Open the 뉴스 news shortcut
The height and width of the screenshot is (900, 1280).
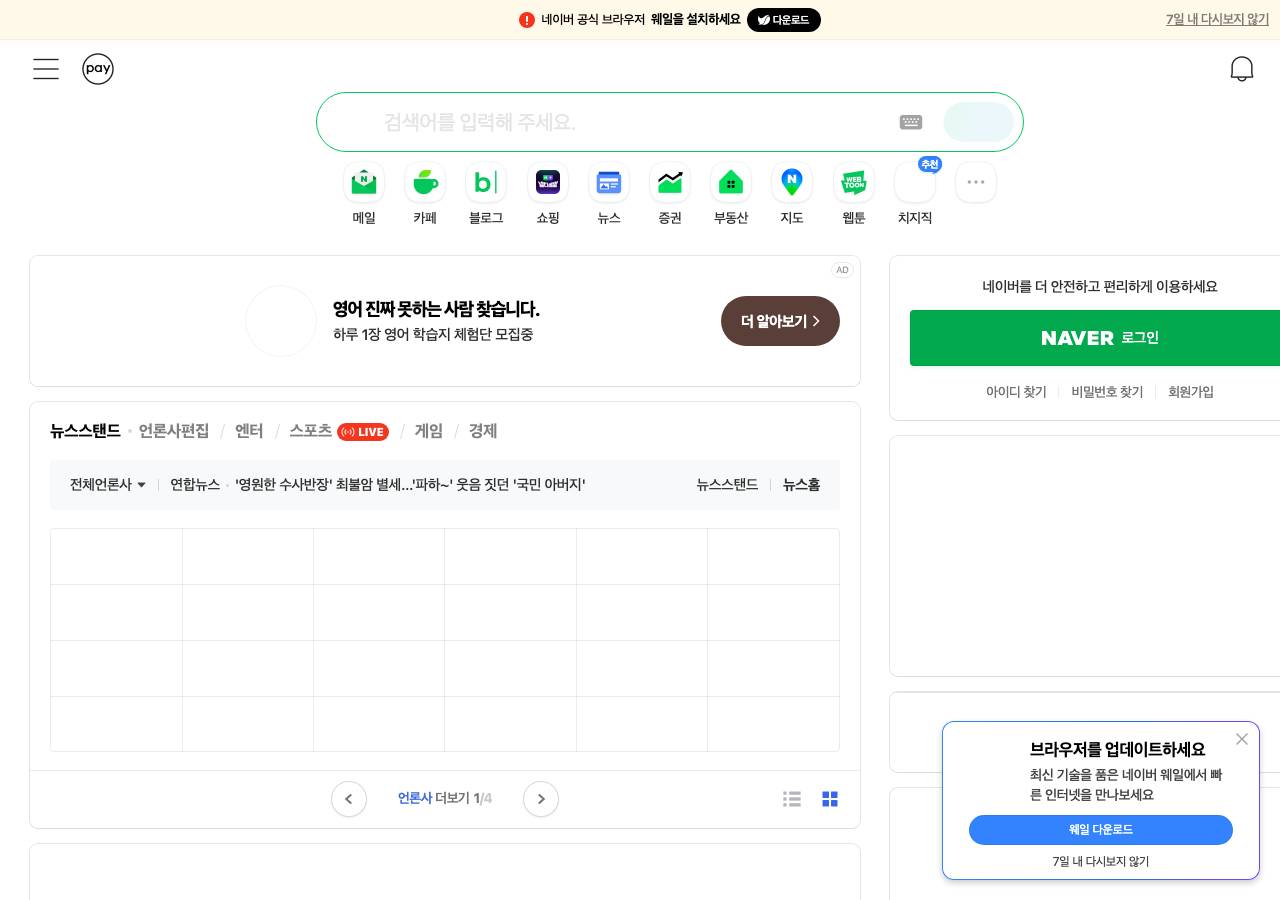[609, 196]
